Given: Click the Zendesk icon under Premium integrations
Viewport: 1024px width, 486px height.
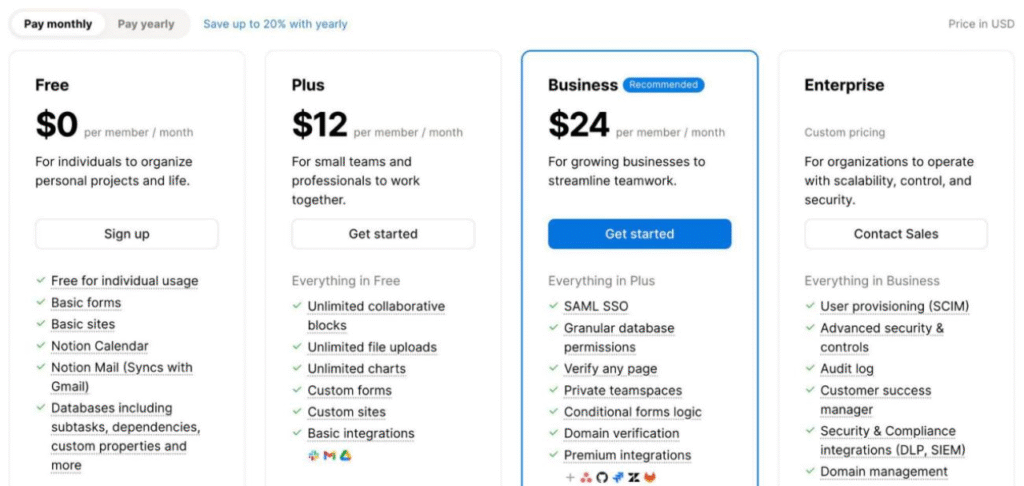Looking at the screenshot, I should click(x=633, y=478).
